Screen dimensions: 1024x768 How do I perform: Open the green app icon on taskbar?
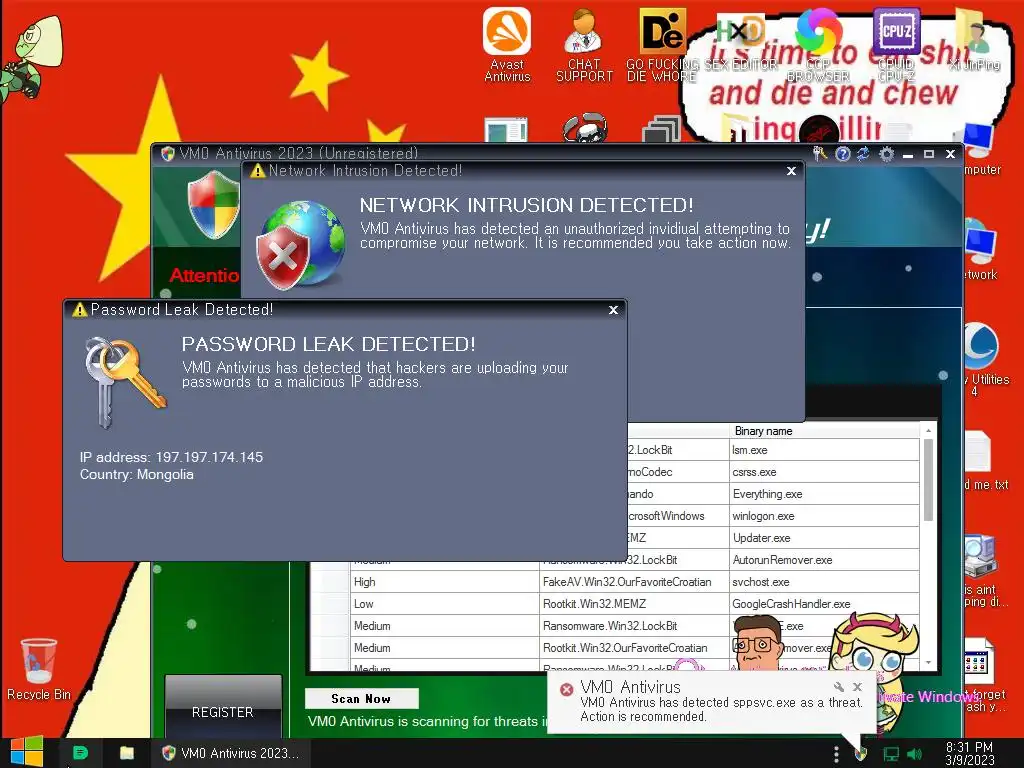pyautogui.click(x=80, y=753)
